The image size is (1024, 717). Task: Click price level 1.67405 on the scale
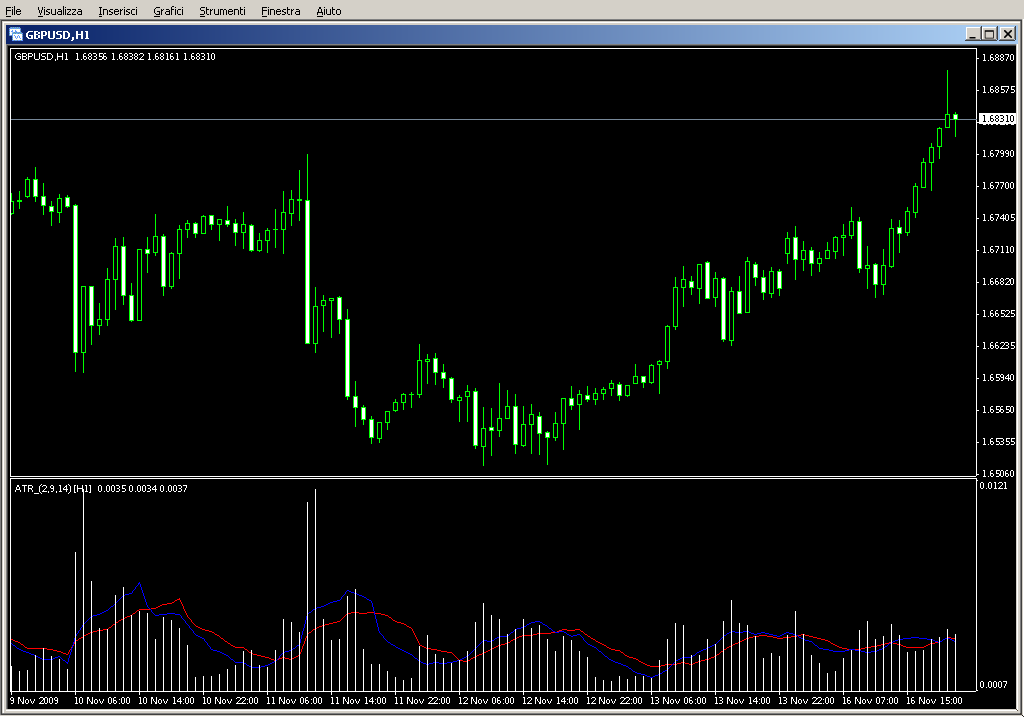(999, 217)
